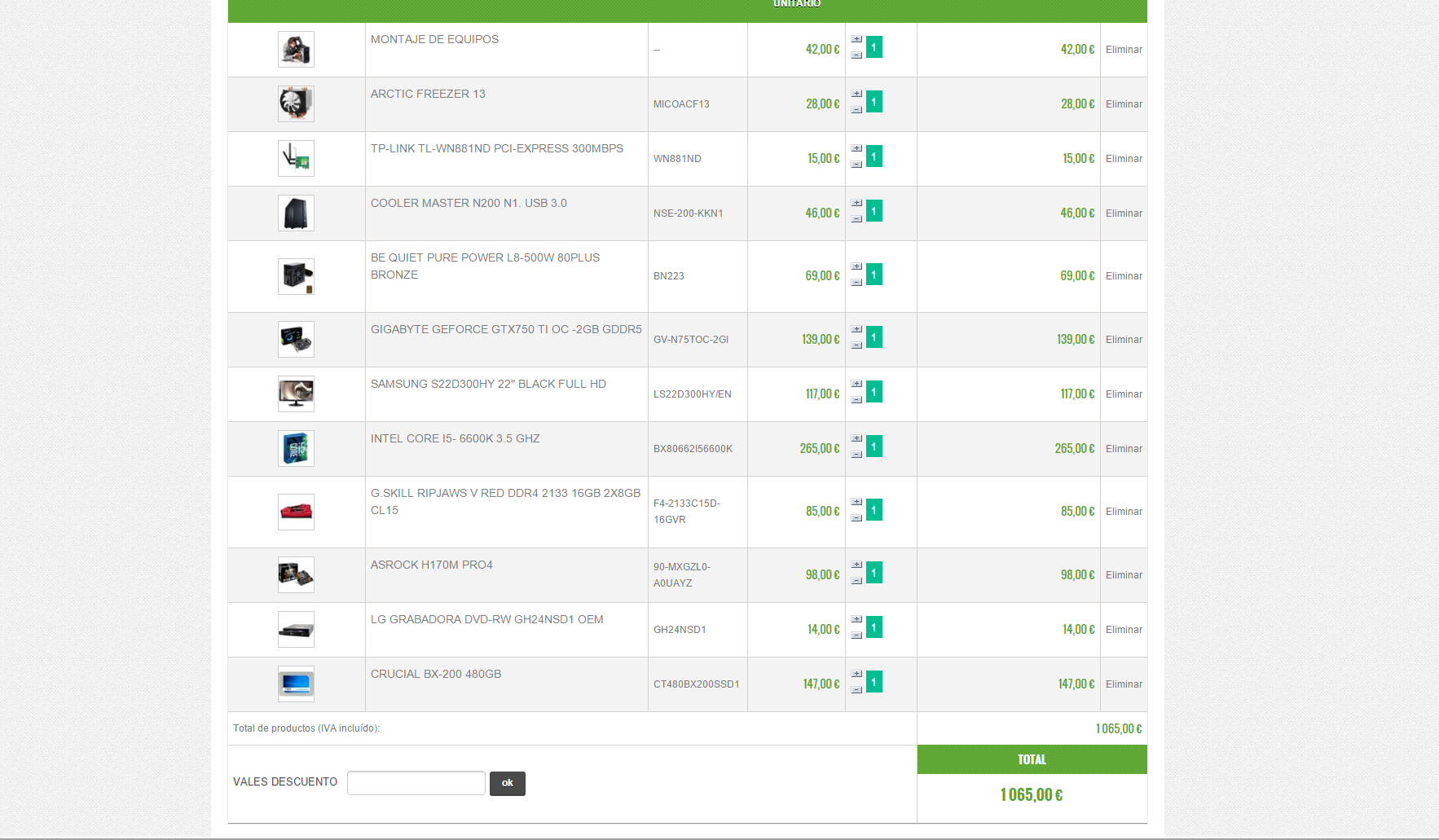This screenshot has width=1439, height=840.
Task: Select the Crucial BX-200 quantity box
Action: coord(874,682)
